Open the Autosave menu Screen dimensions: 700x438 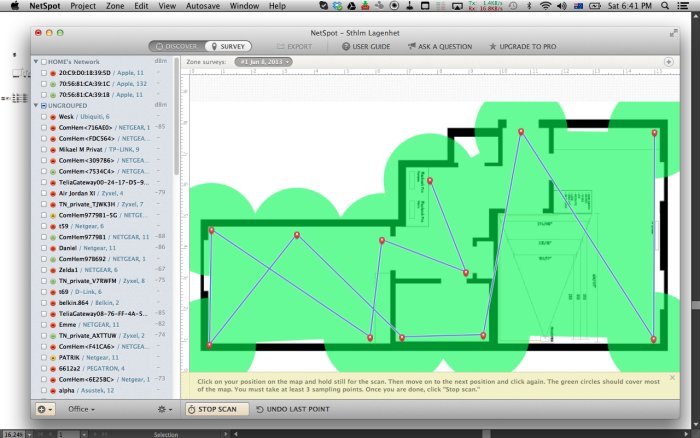pyautogui.click(x=203, y=6)
